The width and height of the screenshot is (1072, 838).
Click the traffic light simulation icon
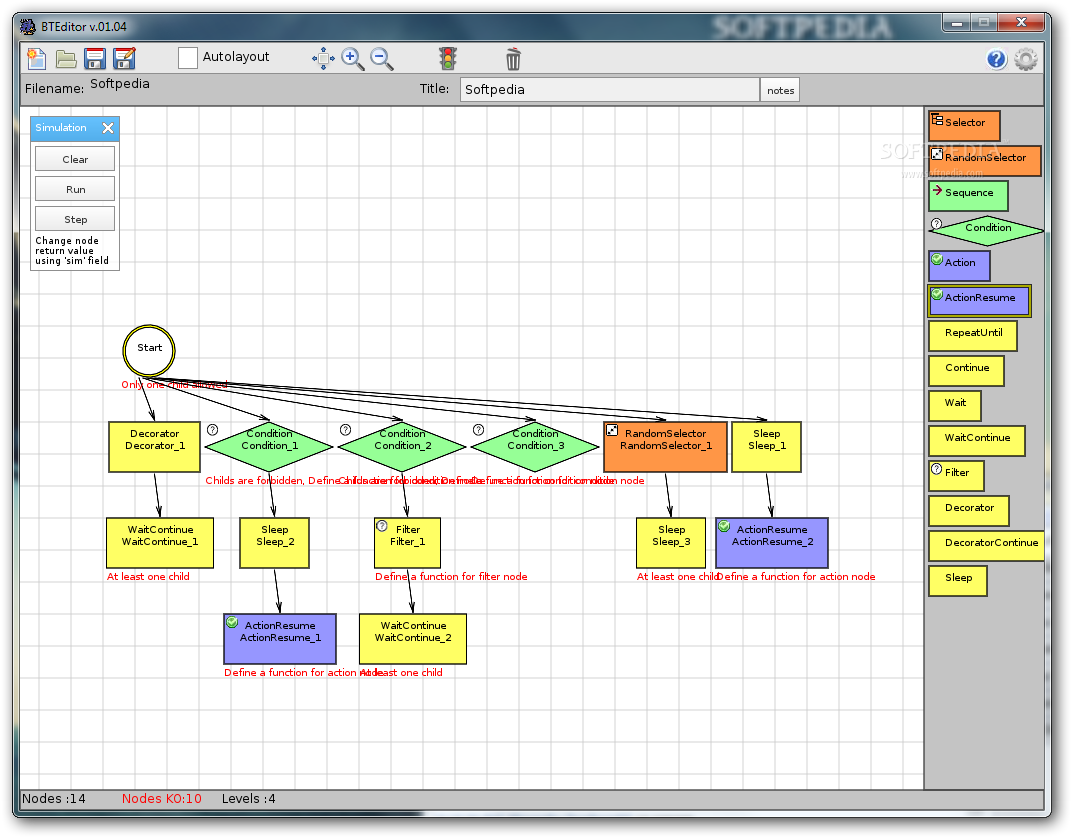448,58
